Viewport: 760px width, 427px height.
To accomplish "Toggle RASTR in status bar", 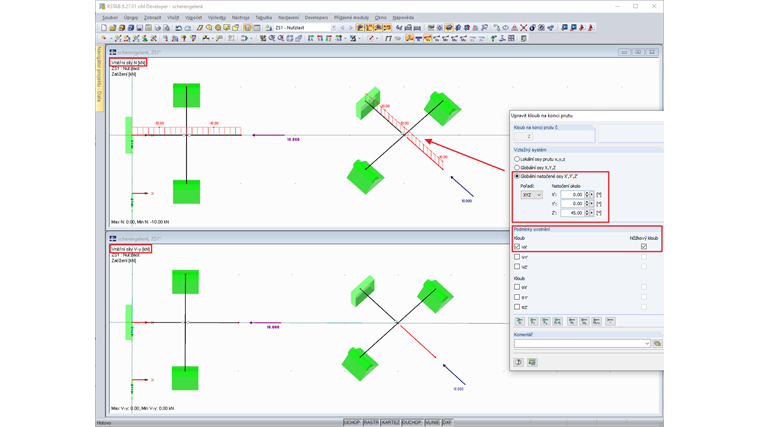I will [x=371, y=423].
